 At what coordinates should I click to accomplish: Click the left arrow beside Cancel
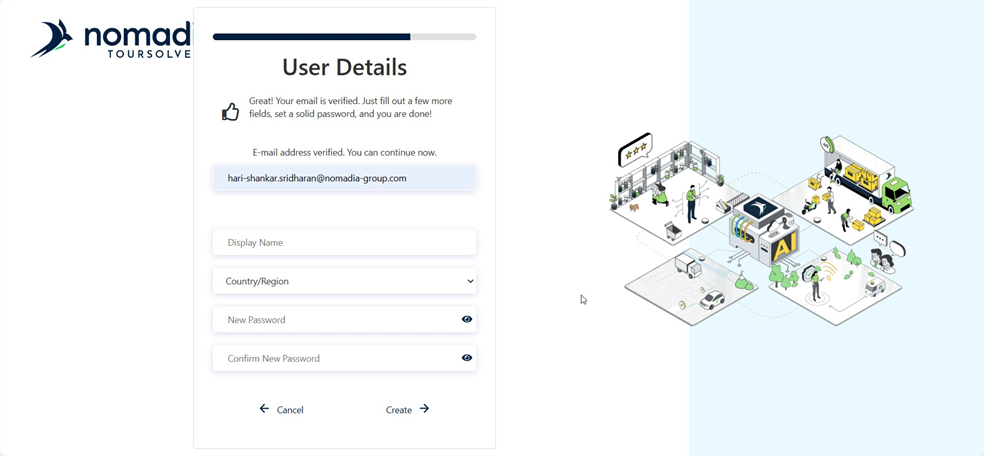[264, 409]
